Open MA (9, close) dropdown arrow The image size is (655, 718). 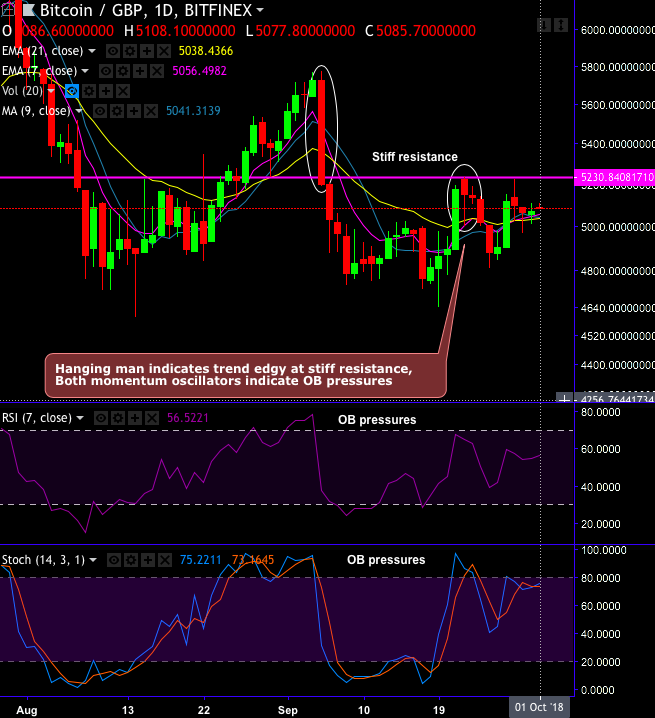point(79,111)
